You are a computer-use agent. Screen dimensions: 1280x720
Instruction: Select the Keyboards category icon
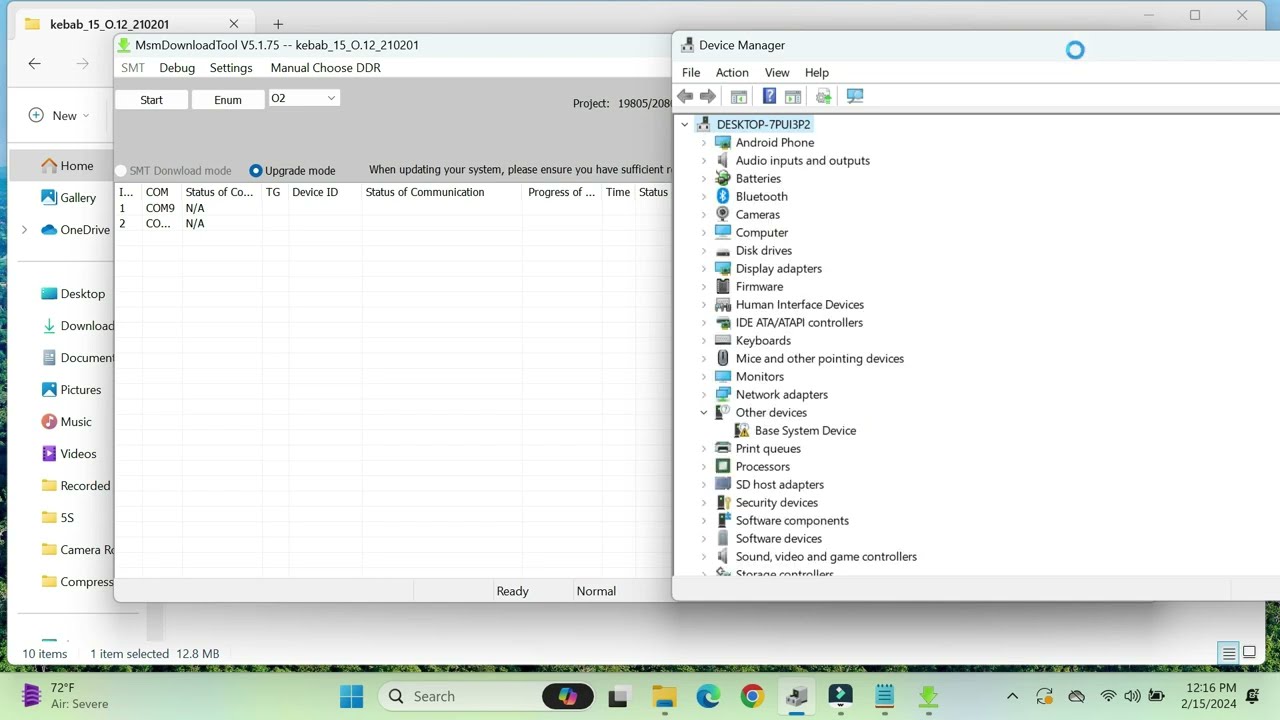pos(723,340)
